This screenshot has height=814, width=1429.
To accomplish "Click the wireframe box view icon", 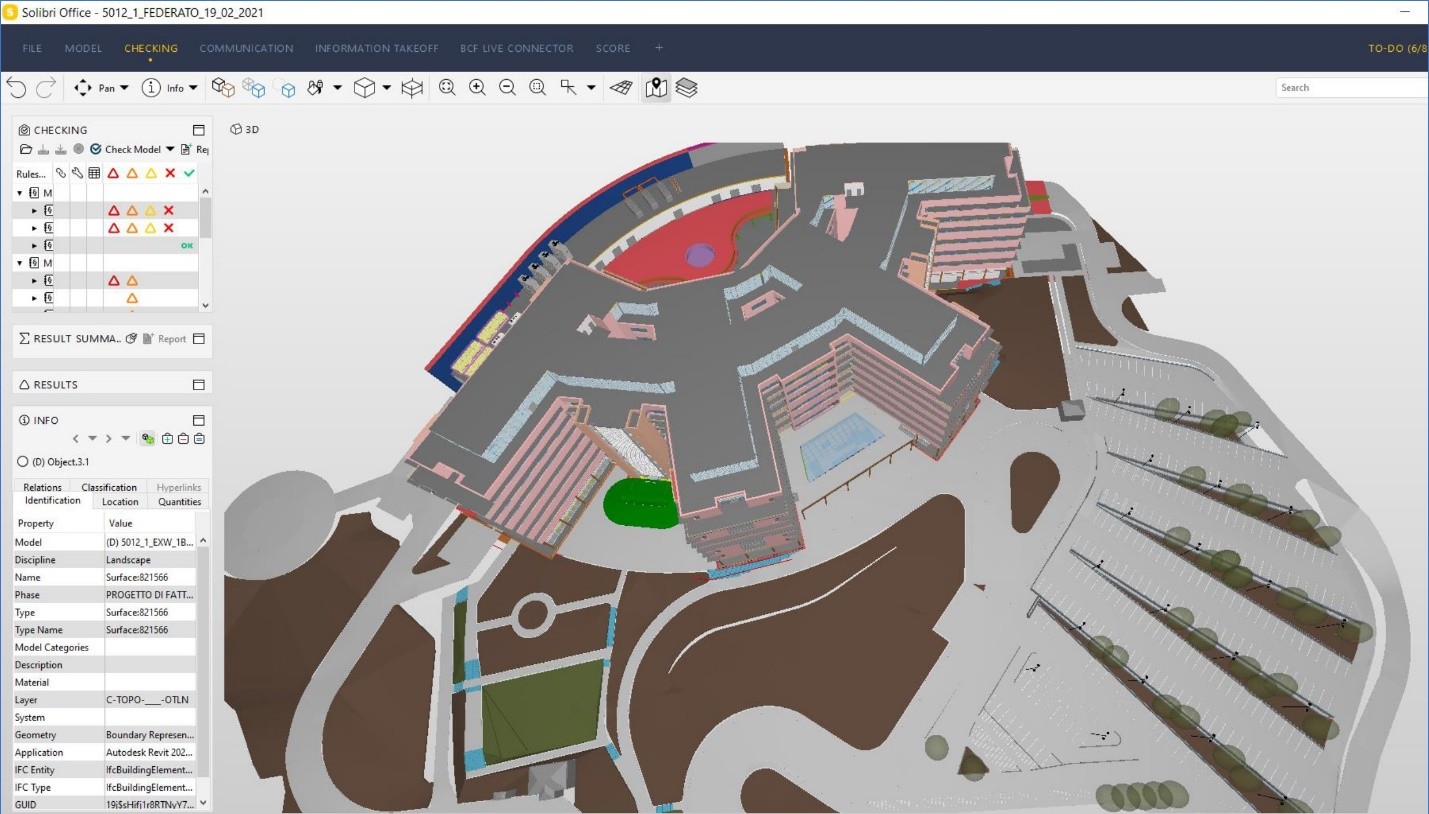I will [411, 88].
